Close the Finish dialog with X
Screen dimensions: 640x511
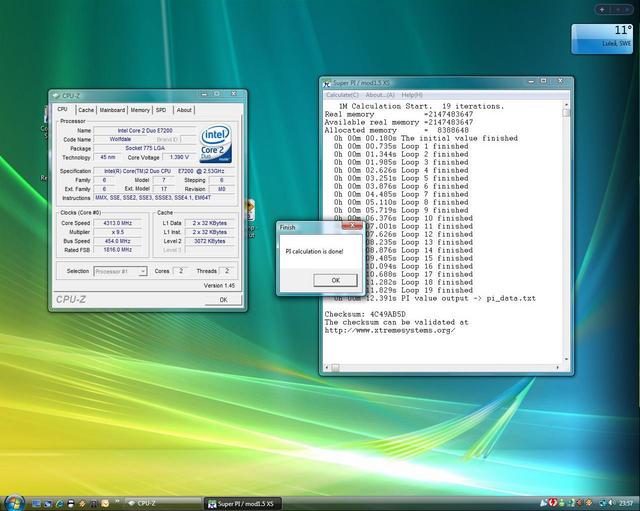[352, 226]
